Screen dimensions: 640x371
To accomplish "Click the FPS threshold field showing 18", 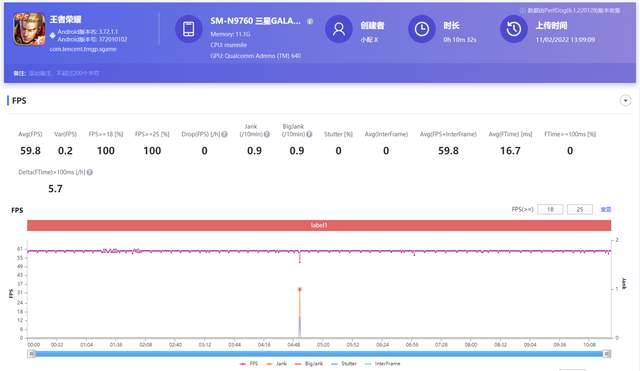I will (x=550, y=209).
